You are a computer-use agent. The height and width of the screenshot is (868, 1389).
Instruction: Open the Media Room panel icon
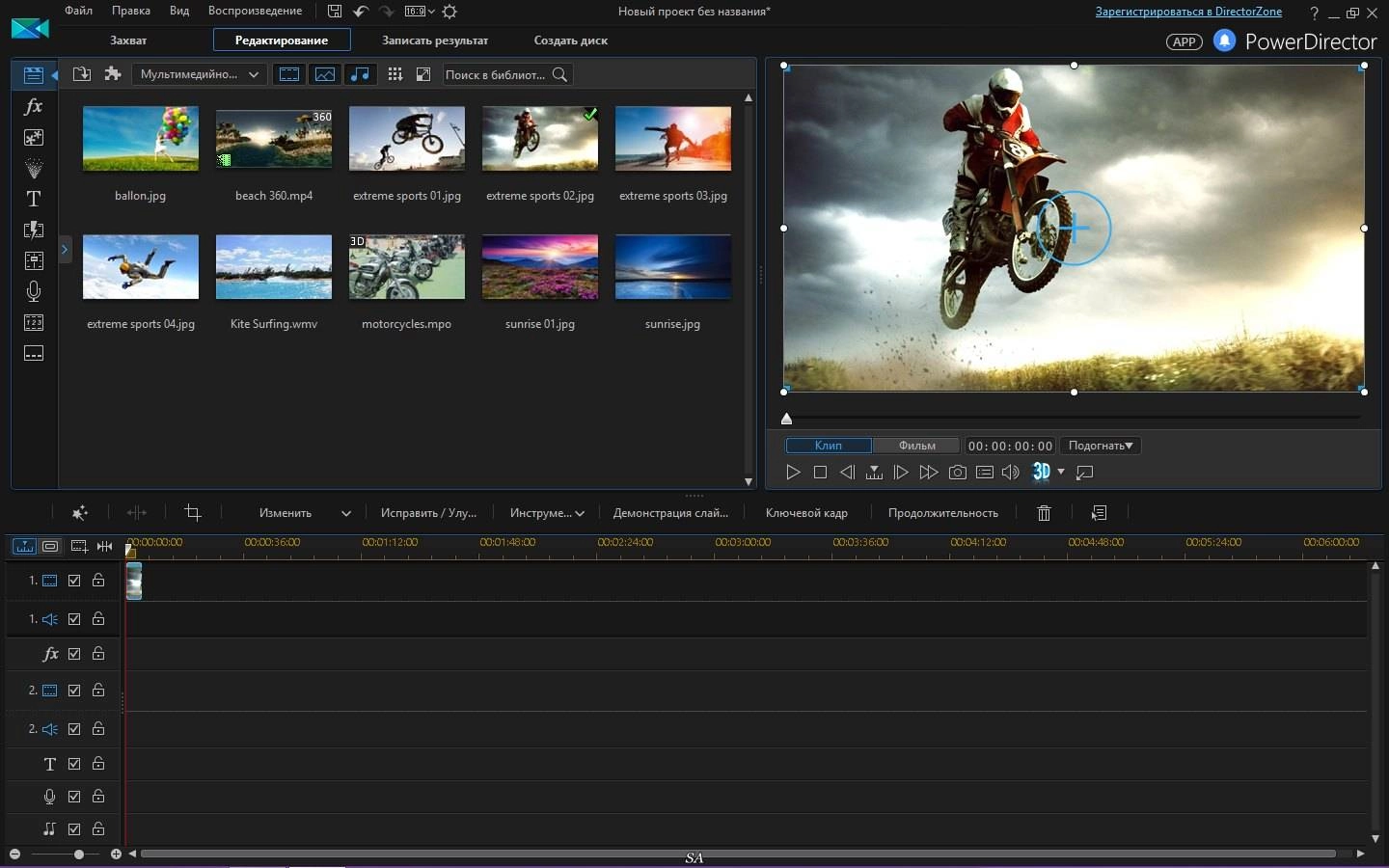point(34,74)
